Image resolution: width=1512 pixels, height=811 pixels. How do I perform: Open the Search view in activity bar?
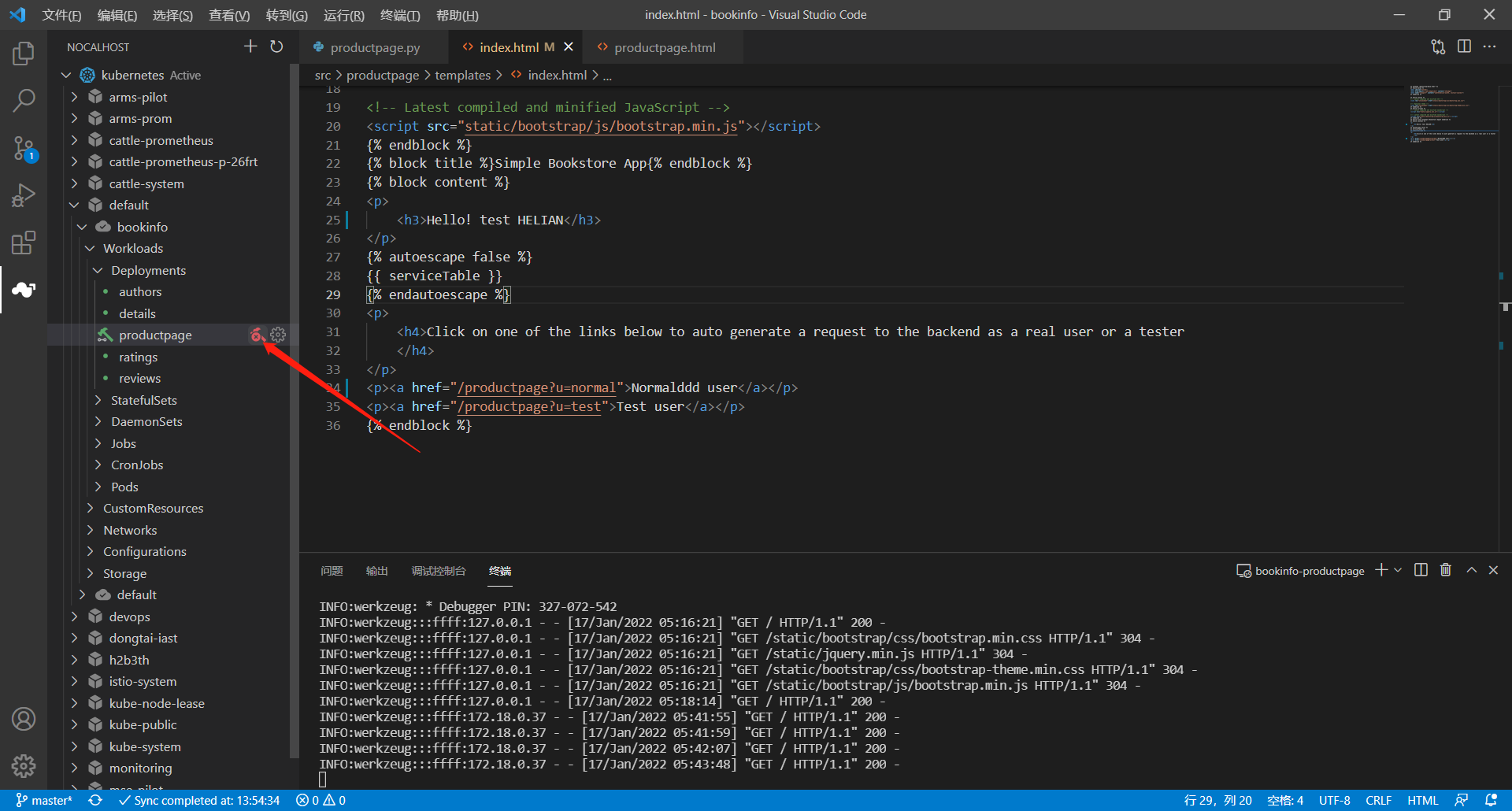click(x=24, y=100)
